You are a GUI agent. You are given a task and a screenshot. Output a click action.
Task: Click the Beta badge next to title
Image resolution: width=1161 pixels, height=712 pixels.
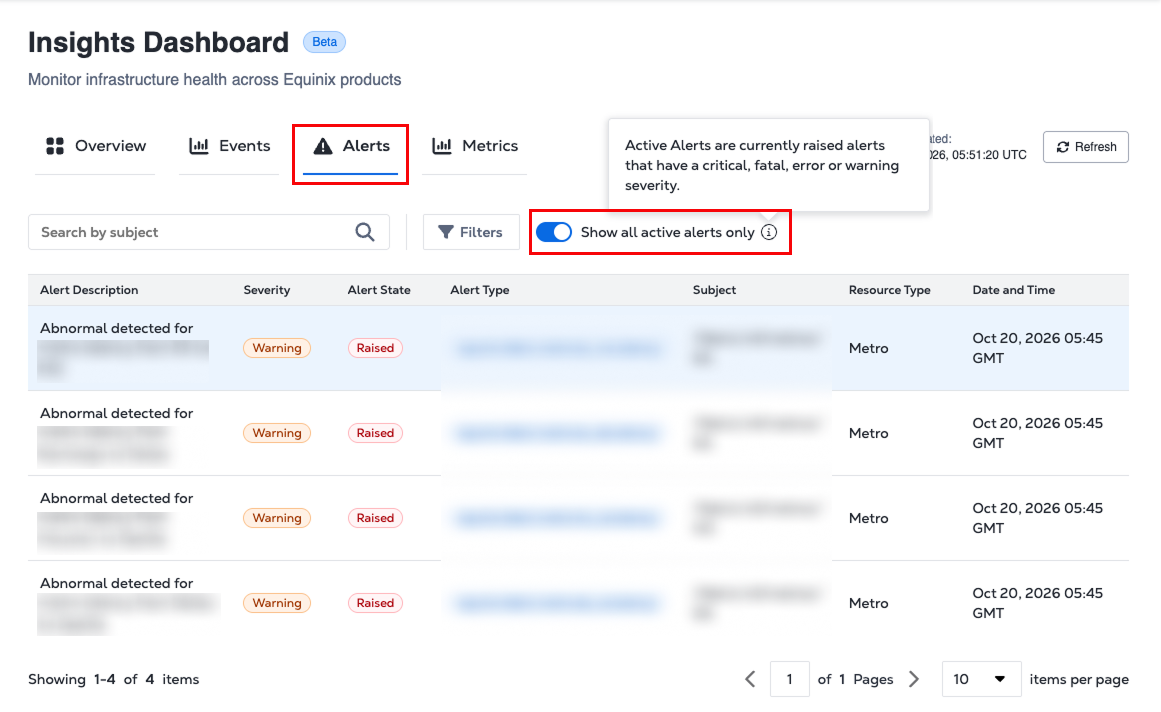[324, 42]
